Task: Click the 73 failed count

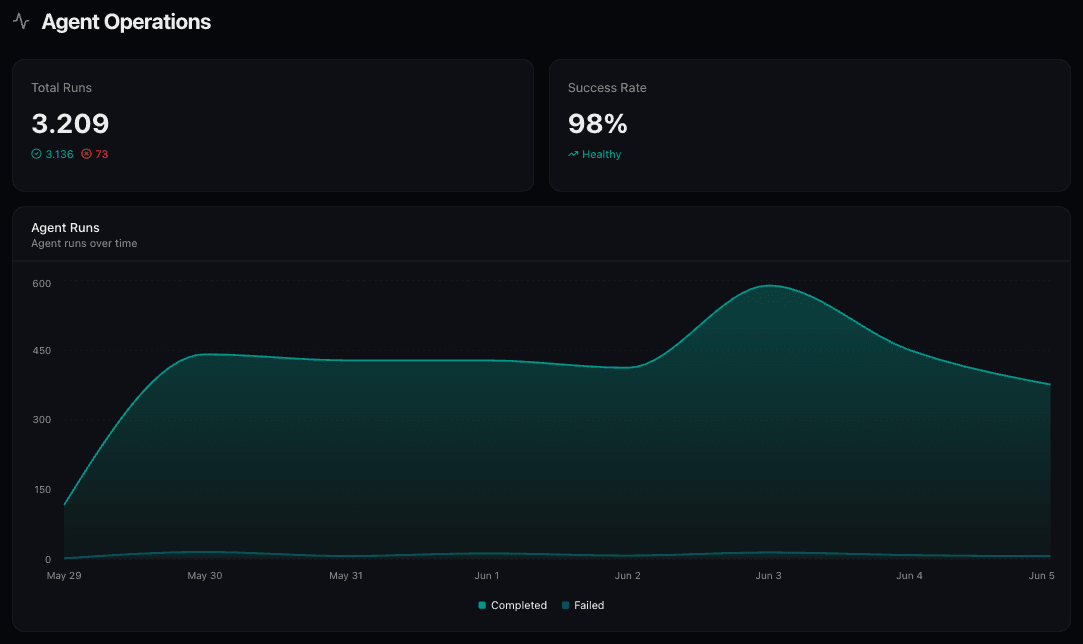Action: [102, 154]
